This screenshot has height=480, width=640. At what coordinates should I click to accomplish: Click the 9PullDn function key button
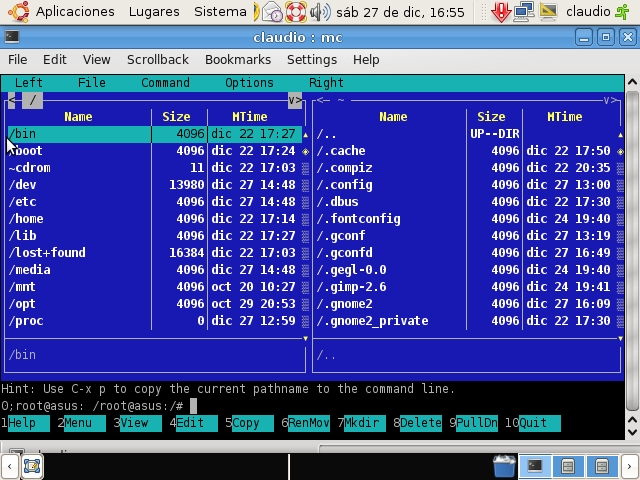[x=473, y=423]
